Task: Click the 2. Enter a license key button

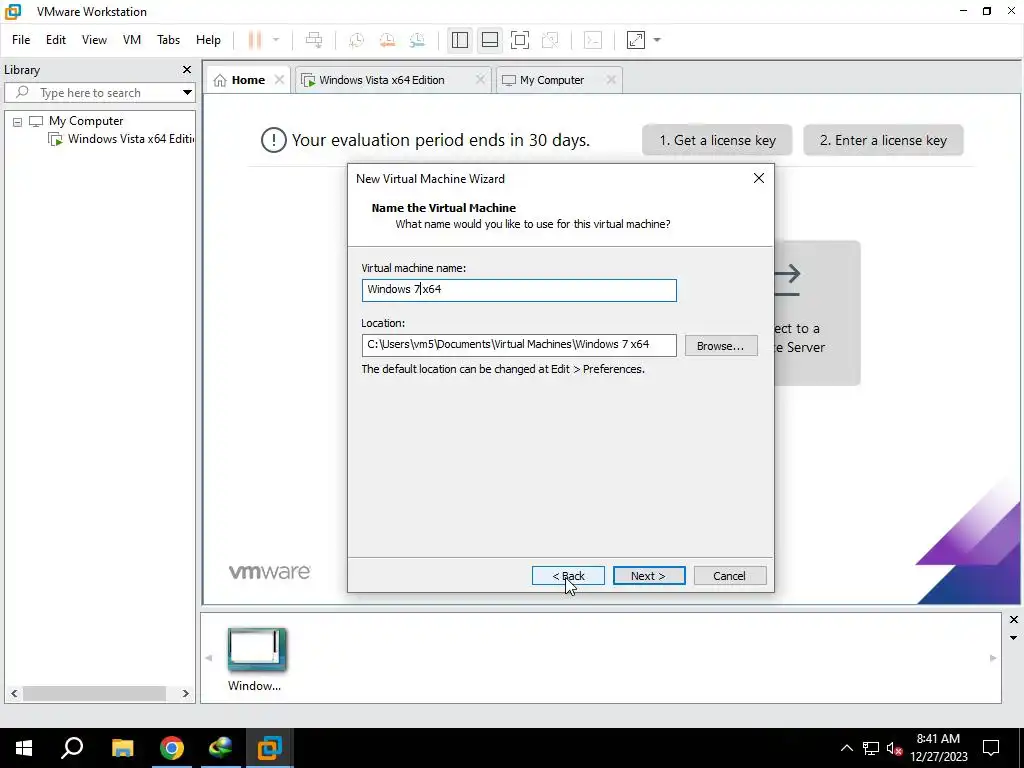Action: pos(883,140)
